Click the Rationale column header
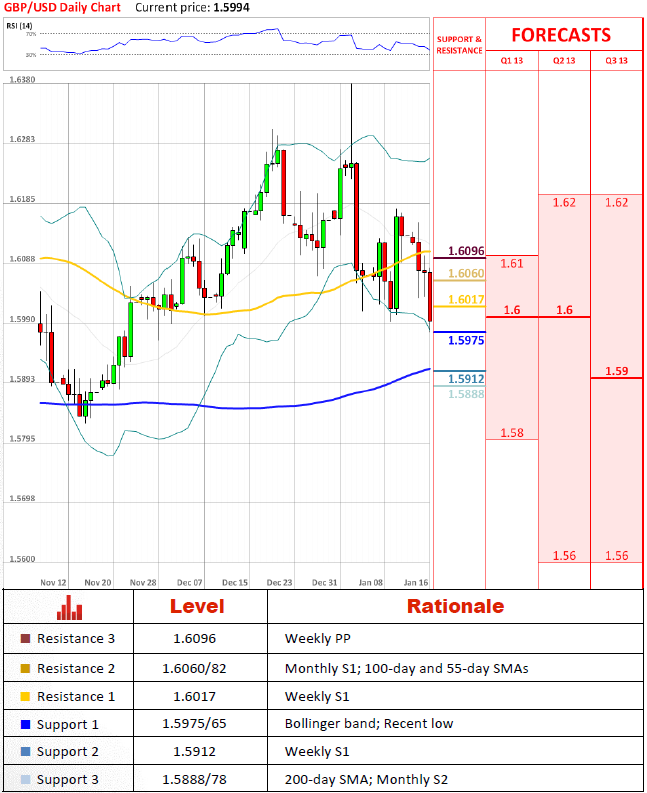The width and height of the screenshot is (647, 793). point(455,606)
